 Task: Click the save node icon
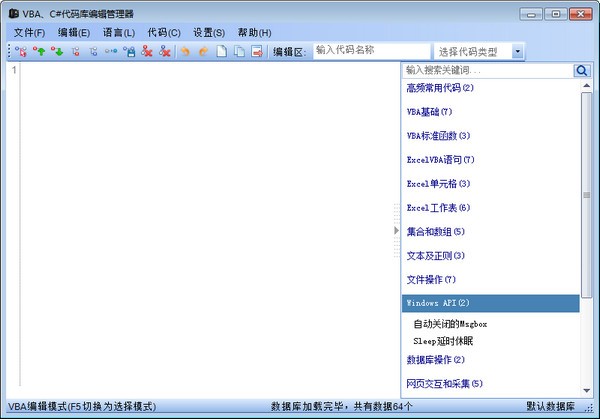129,51
